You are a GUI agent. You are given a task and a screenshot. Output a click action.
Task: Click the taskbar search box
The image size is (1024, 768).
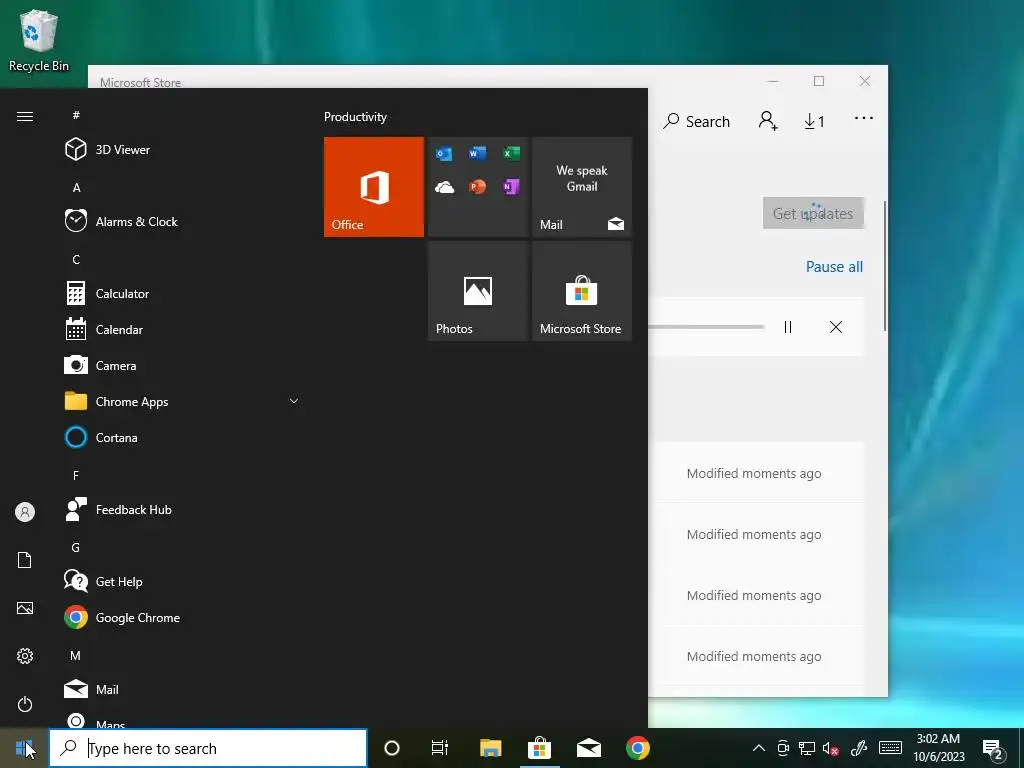[208, 748]
